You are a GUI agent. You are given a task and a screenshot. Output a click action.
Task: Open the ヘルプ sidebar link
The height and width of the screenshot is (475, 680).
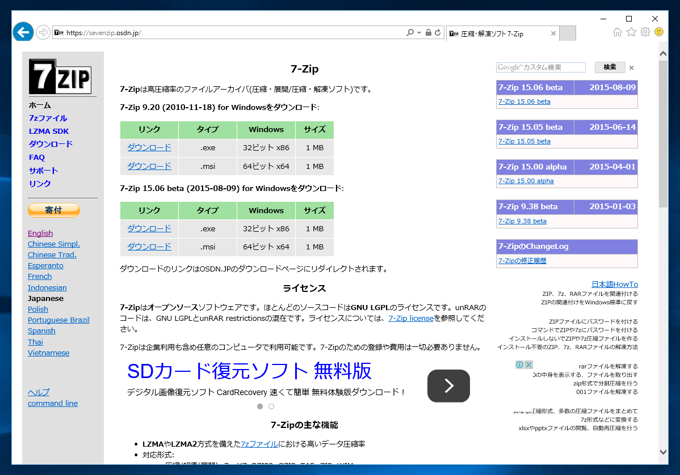[x=39, y=392]
